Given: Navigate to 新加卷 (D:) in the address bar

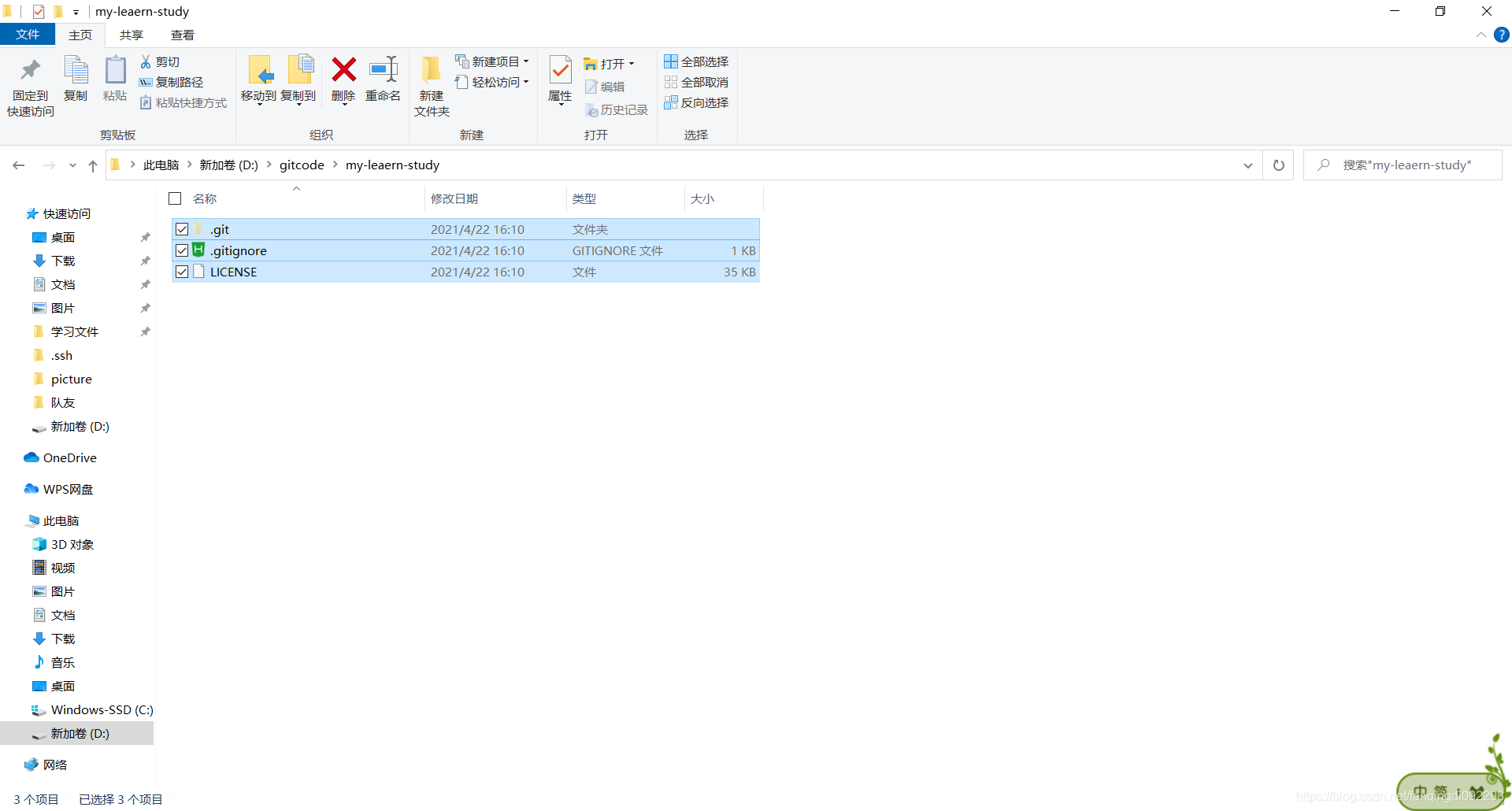Looking at the screenshot, I should pyautogui.click(x=228, y=165).
